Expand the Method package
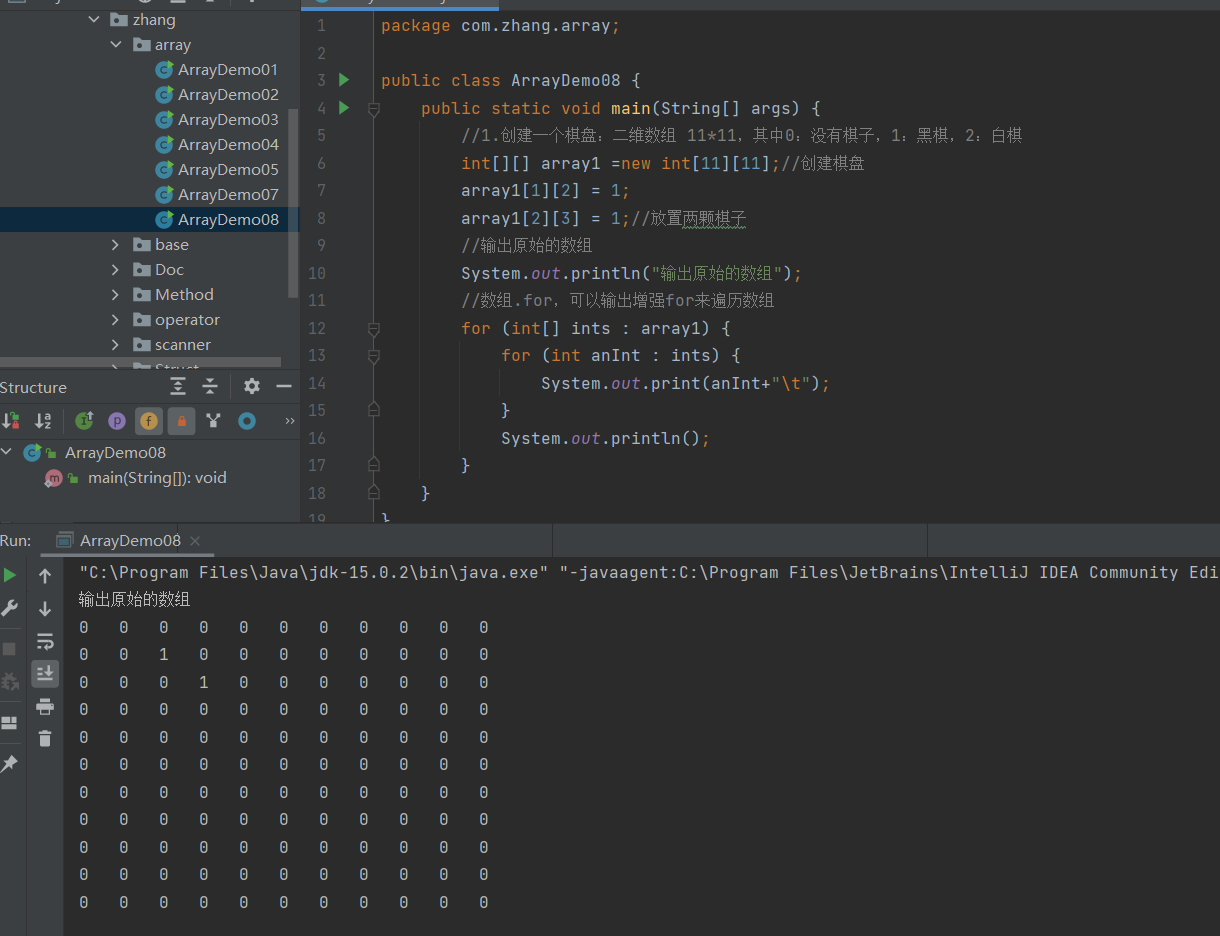1220x936 pixels. pos(116,295)
